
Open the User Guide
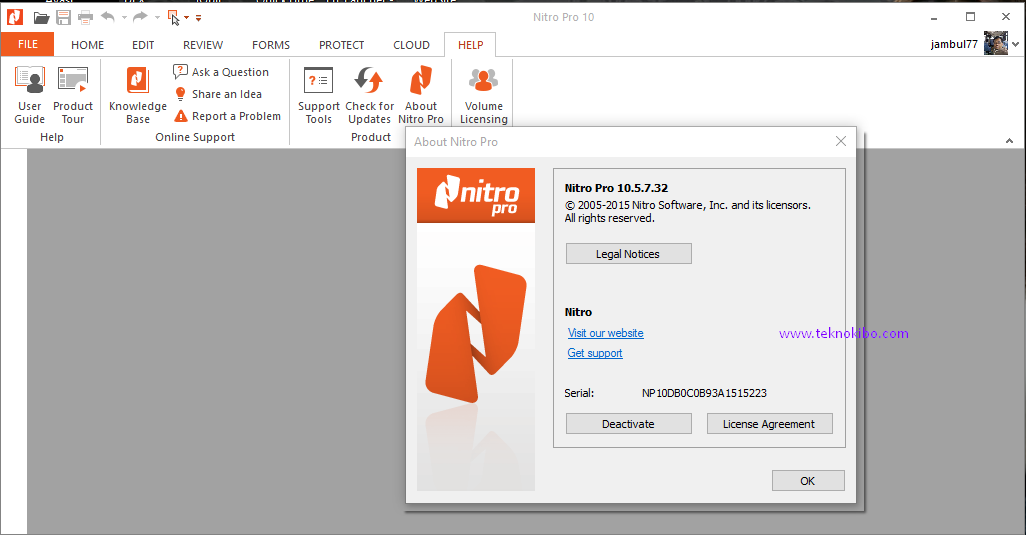click(x=29, y=95)
